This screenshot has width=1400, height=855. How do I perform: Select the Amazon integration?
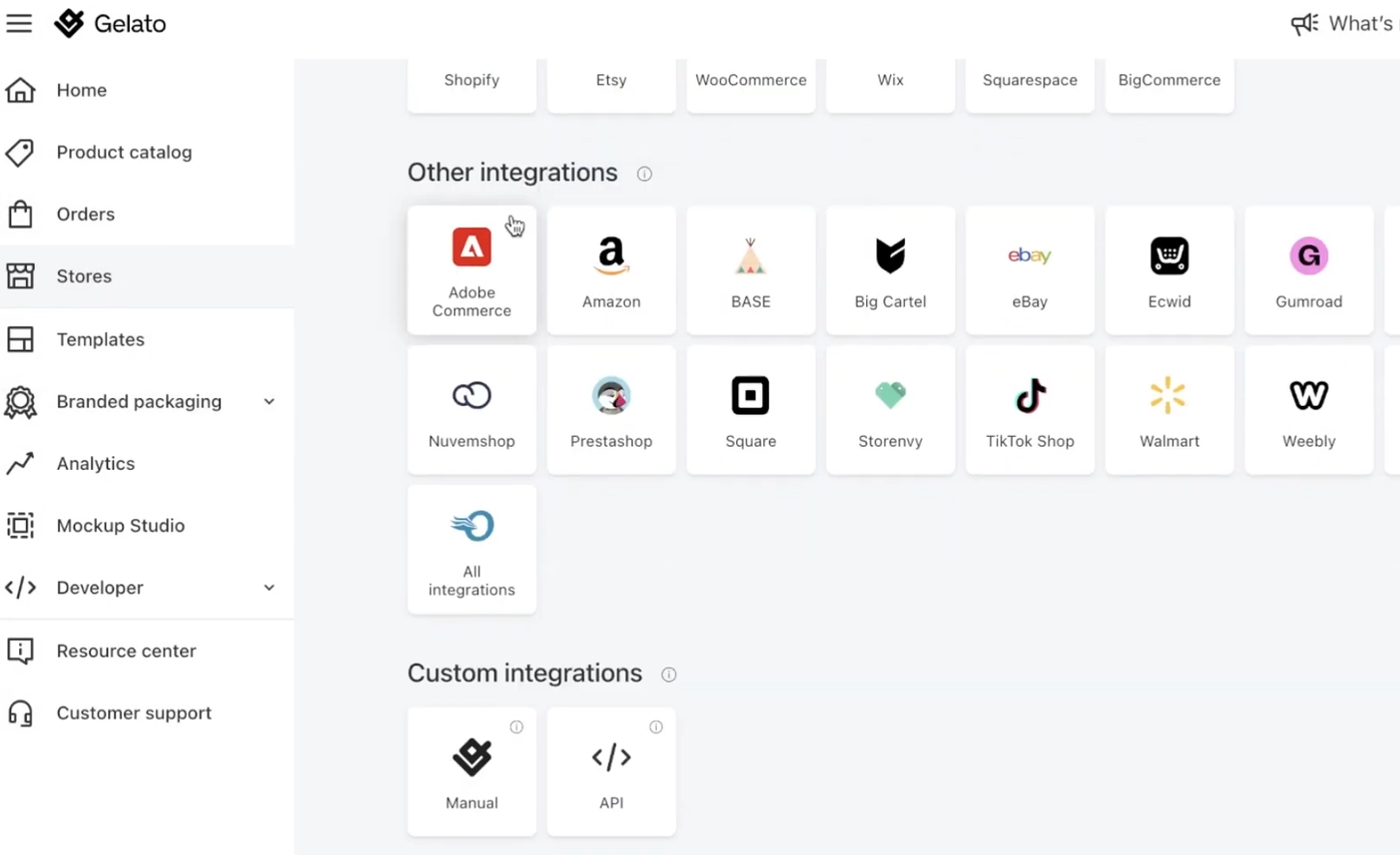(611, 270)
